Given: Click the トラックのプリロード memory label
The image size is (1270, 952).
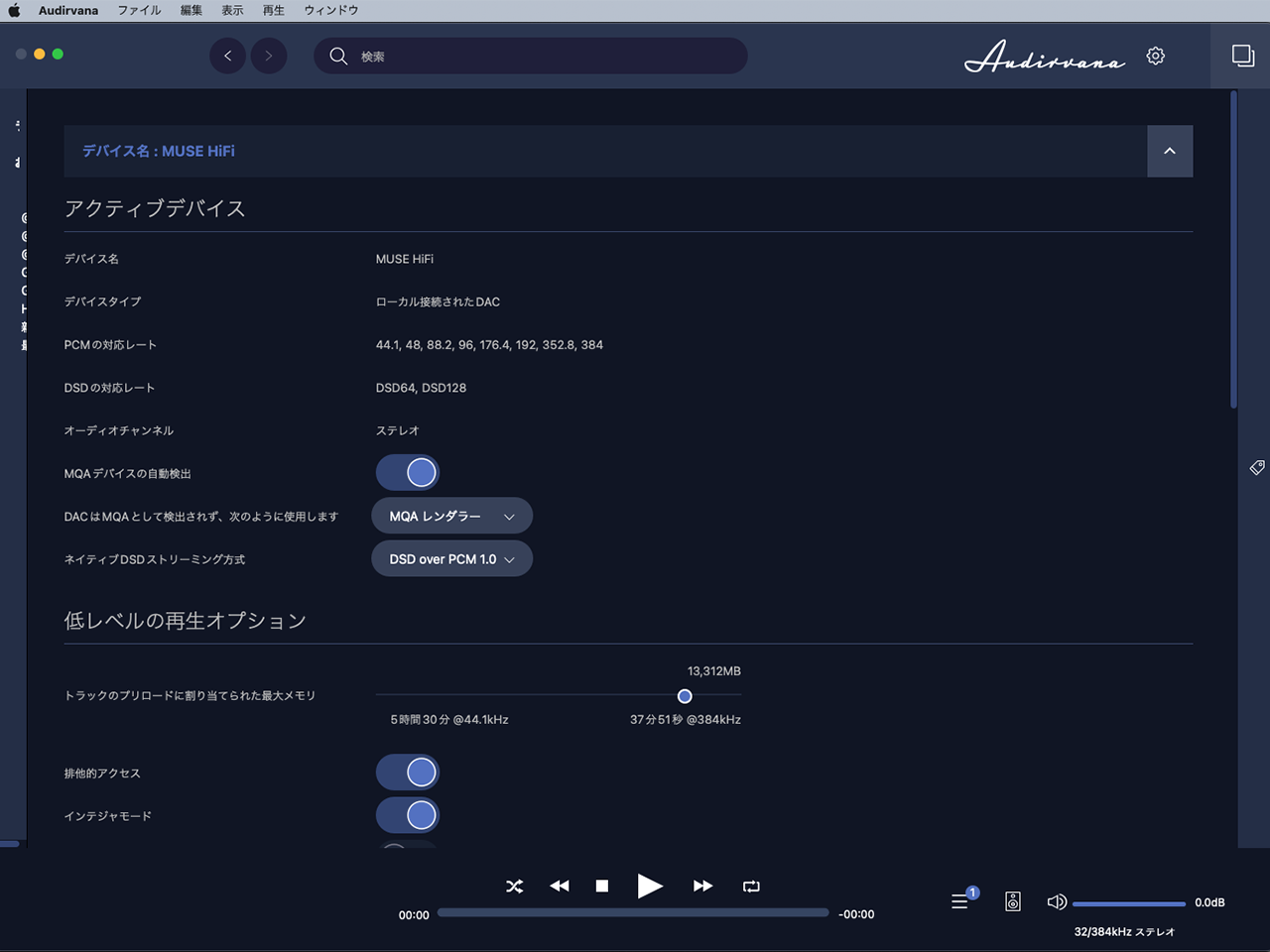Looking at the screenshot, I should point(190,696).
